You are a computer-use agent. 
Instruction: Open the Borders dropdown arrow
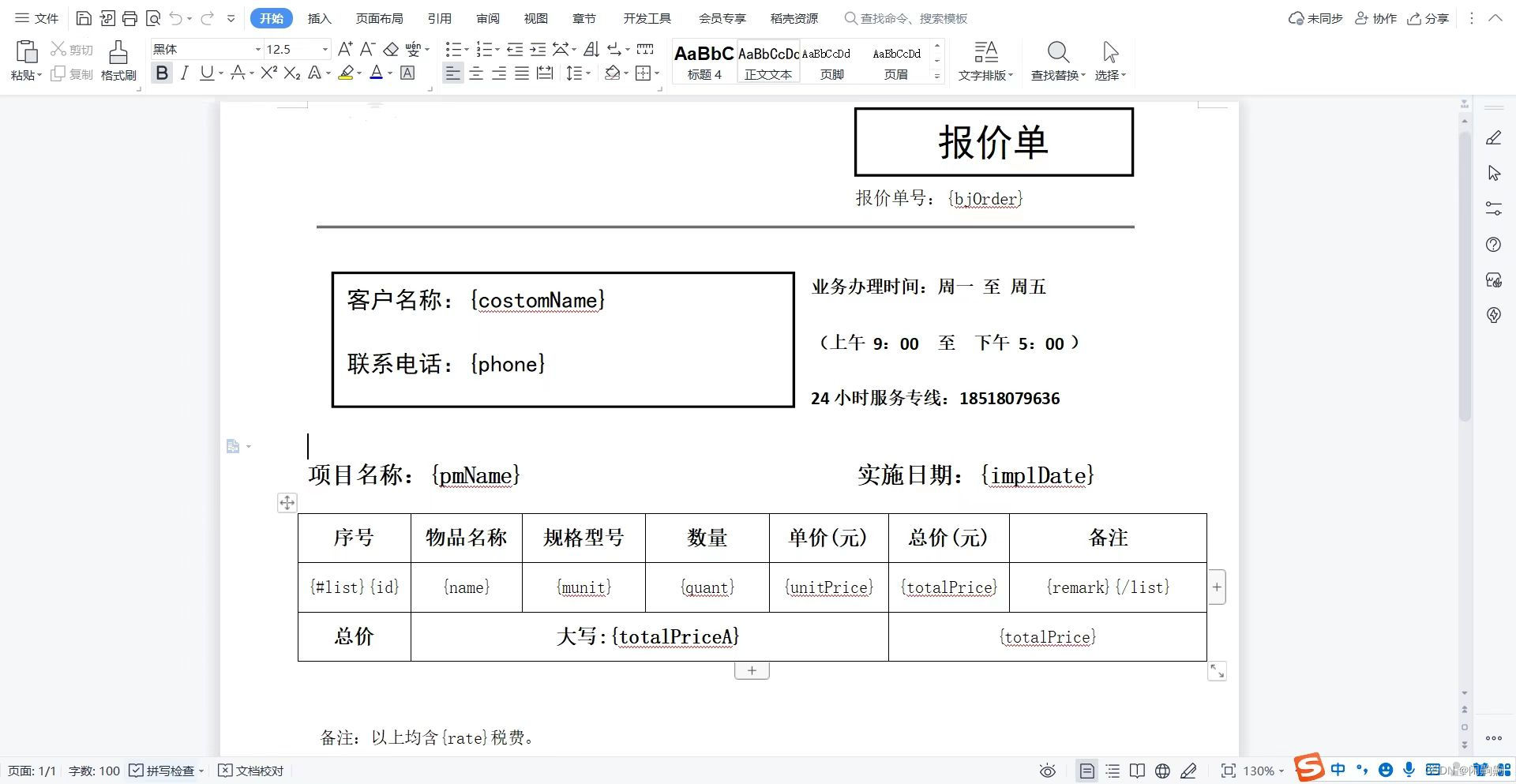tap(655, 73)
